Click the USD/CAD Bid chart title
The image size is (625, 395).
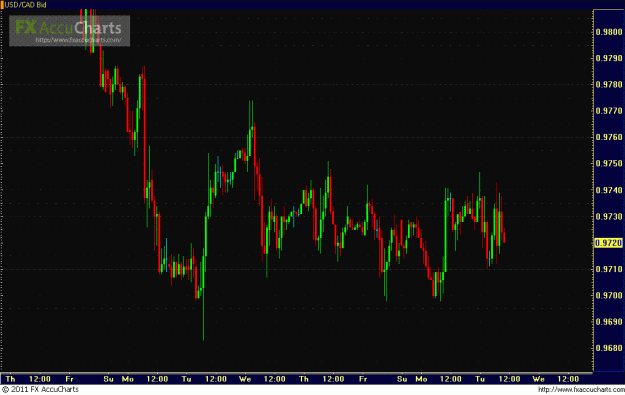(26, 5)
